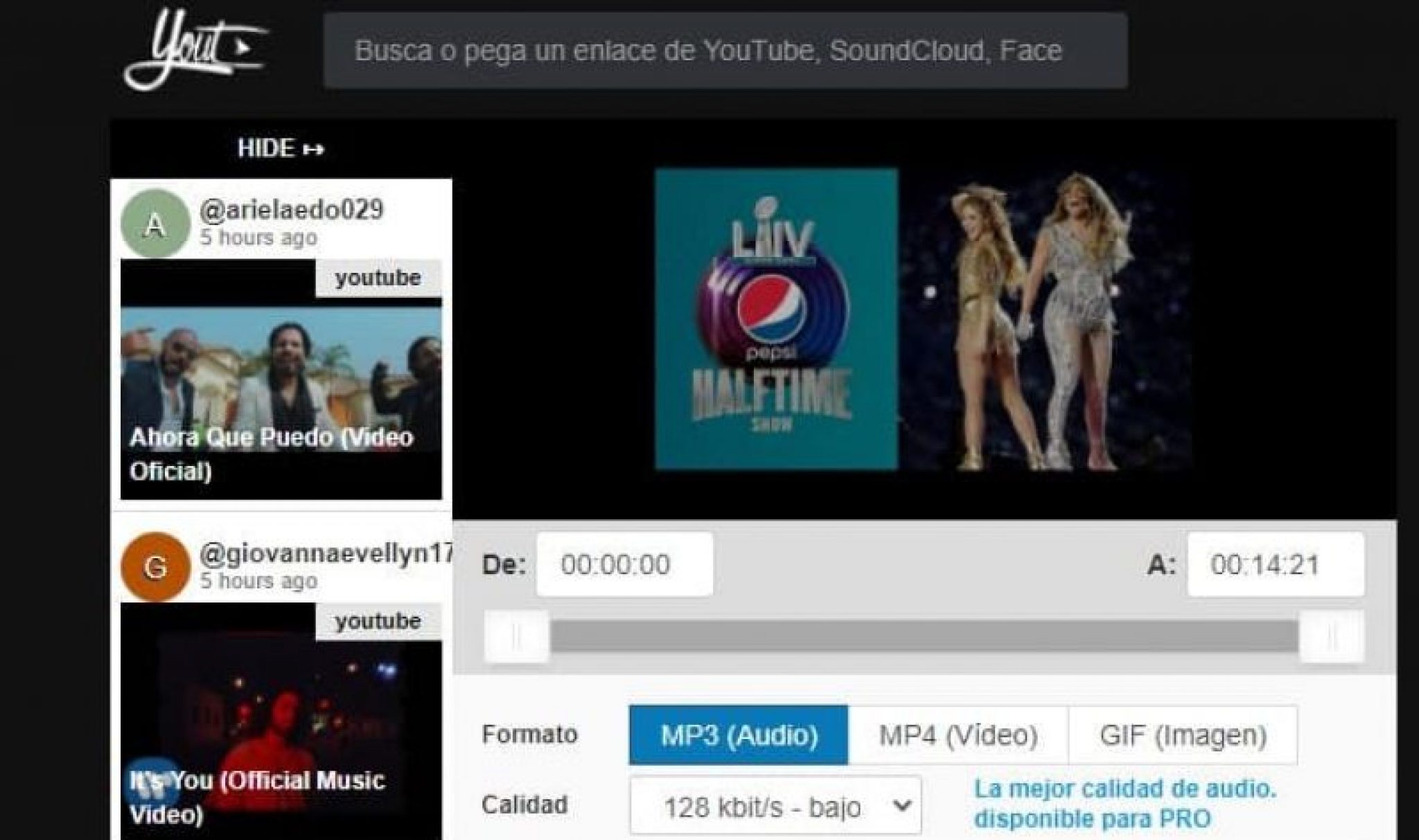Click the left trim slider handle
The image size is (1419, 840).
coord(516,636)
